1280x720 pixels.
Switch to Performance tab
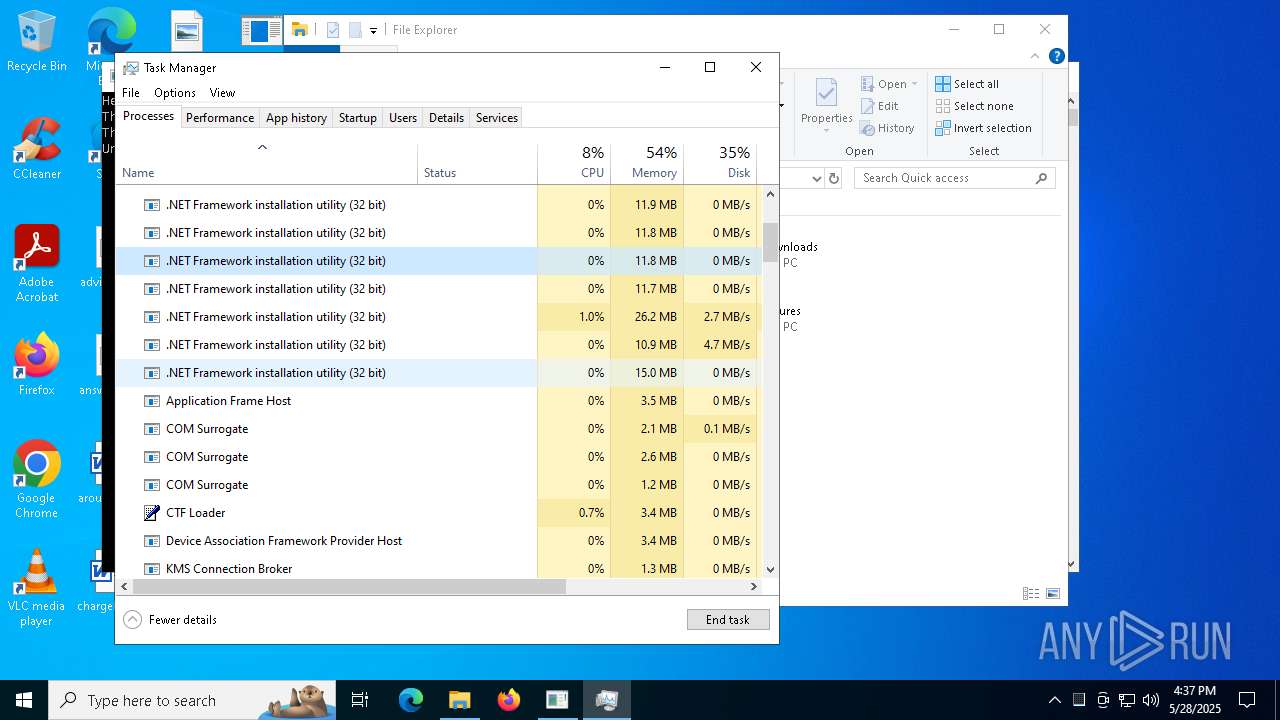220,118
